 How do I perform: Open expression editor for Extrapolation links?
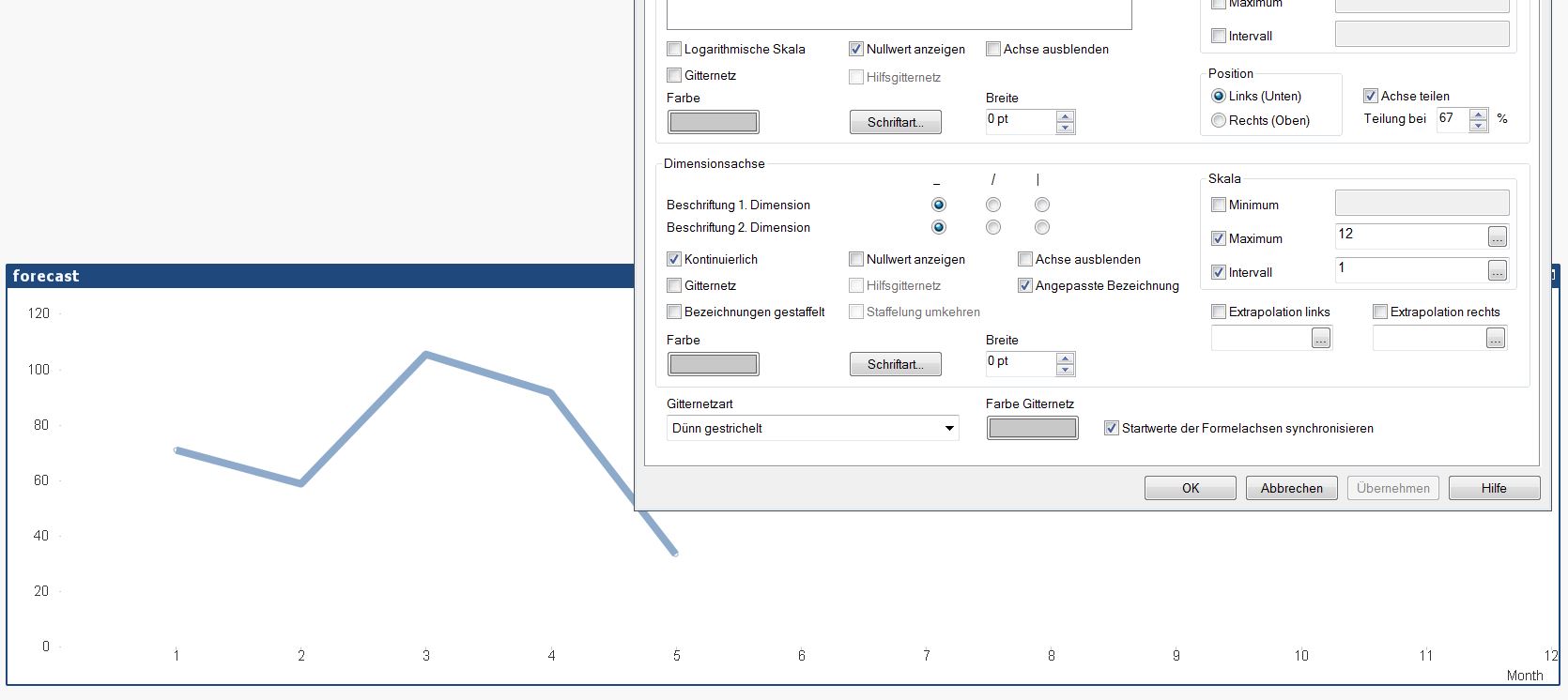point(1321,339)
